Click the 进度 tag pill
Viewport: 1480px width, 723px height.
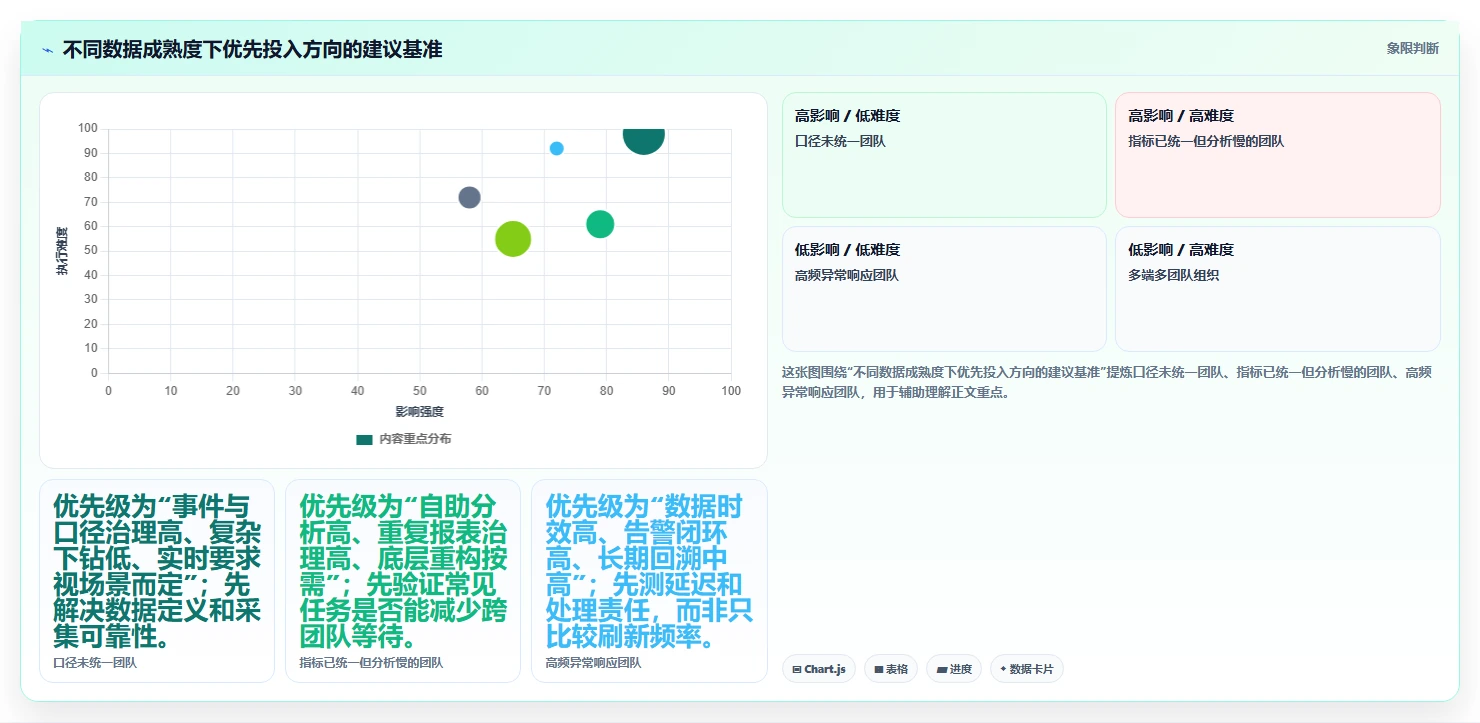pyautogui.click(x=954, y=669)
